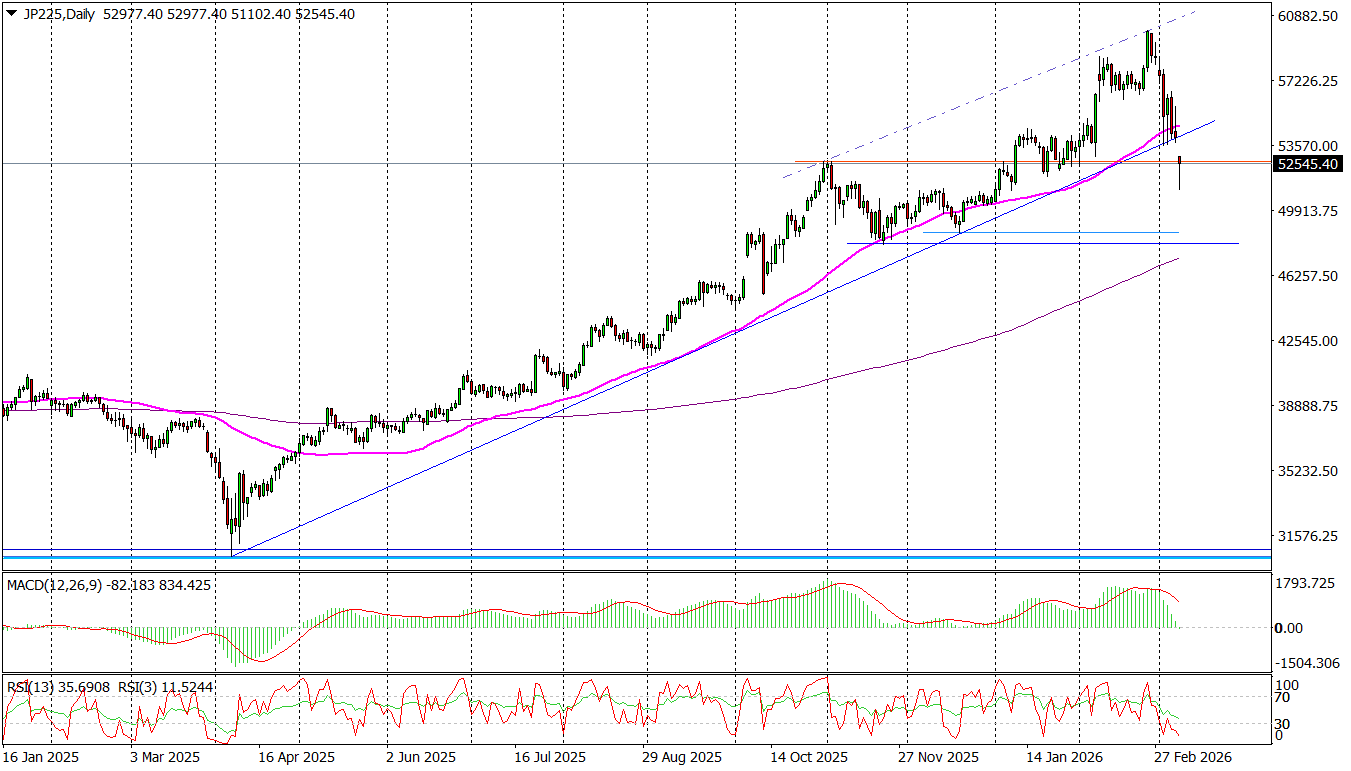The height and width of the screenshot is (771, 1351).
Task: Select the highest candle near 60882.50
Action: tap(1150, 45)
